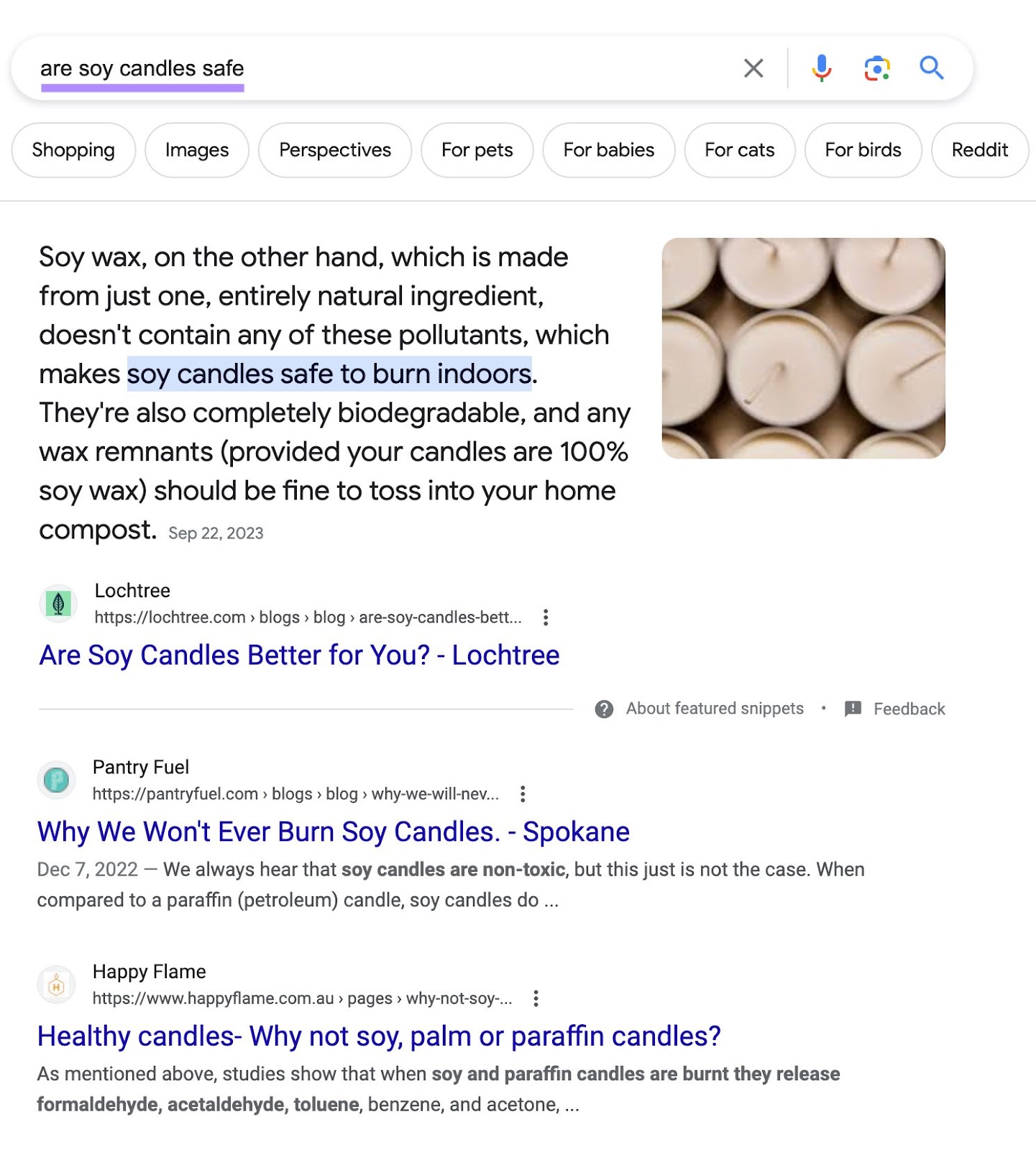The image size is (1036, 1150).
Task: Open the three-dot menu on Happy Flame result
Action: click(x=536, y=998)
